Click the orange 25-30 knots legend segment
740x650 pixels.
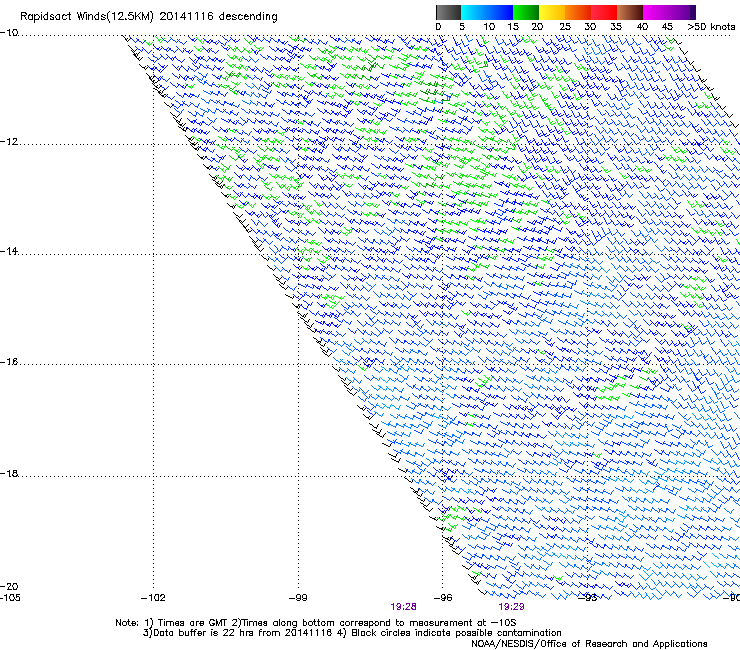tap(578, 12)
